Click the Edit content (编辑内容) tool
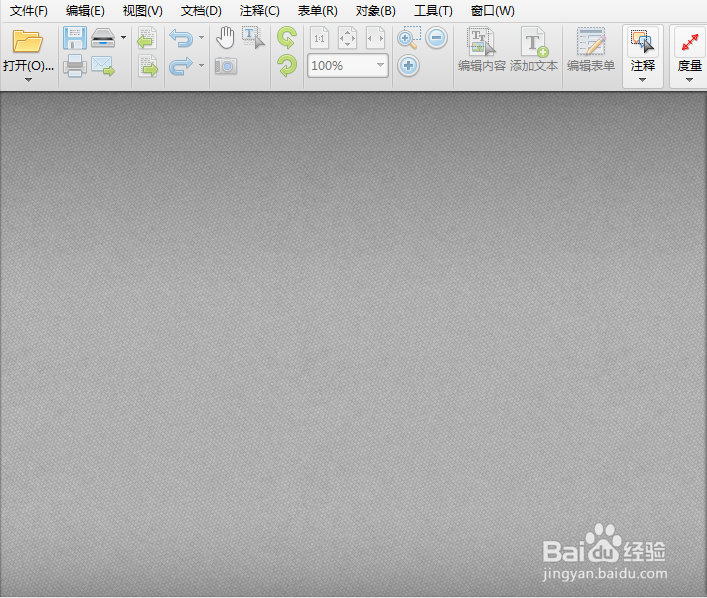This screenshot has width=707, height=598. 482,50
